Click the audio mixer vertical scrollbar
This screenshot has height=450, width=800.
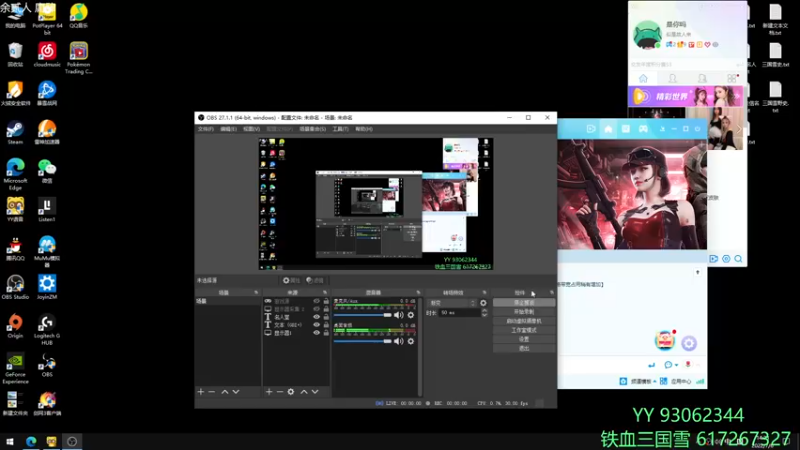[420, 347]
